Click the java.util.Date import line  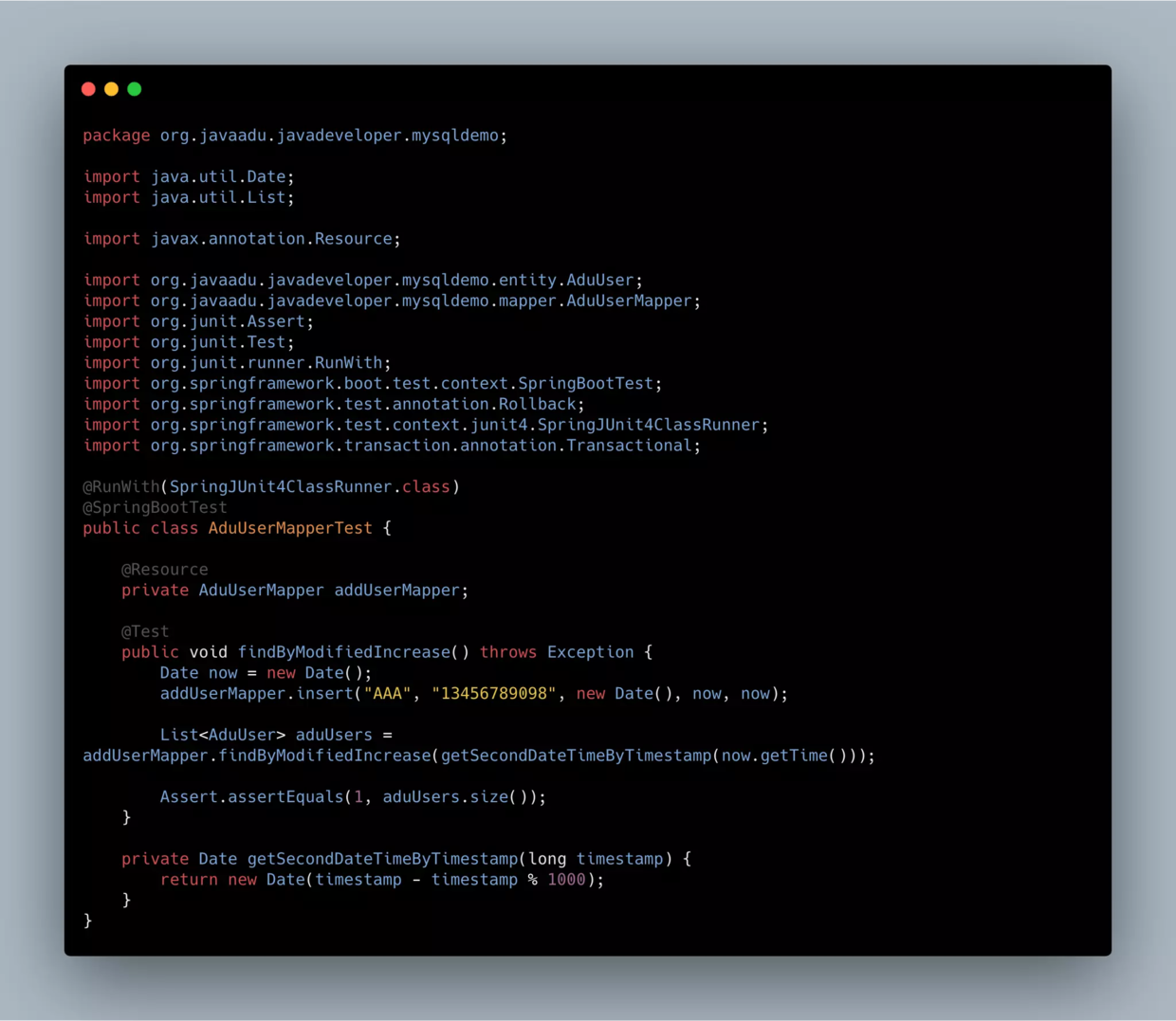point(189,177)
